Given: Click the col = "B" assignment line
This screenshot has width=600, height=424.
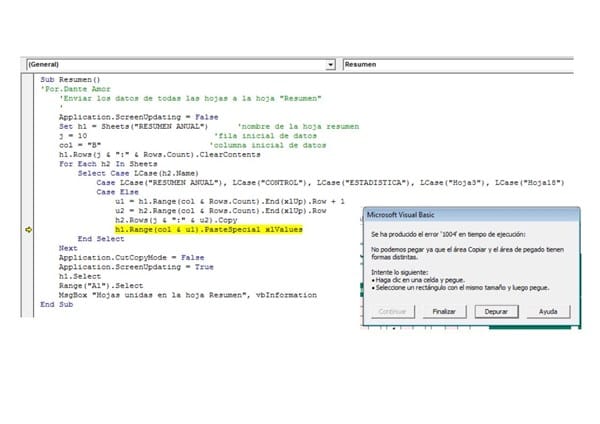Looking at the screenshot, I should (81, 144).
